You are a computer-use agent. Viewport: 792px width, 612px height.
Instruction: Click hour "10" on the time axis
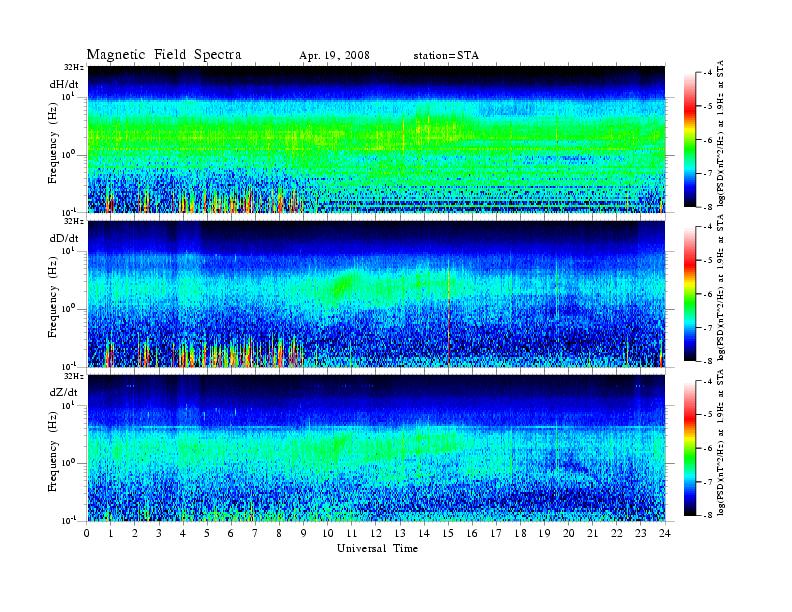pyautogui.click(x=328, y=533)
